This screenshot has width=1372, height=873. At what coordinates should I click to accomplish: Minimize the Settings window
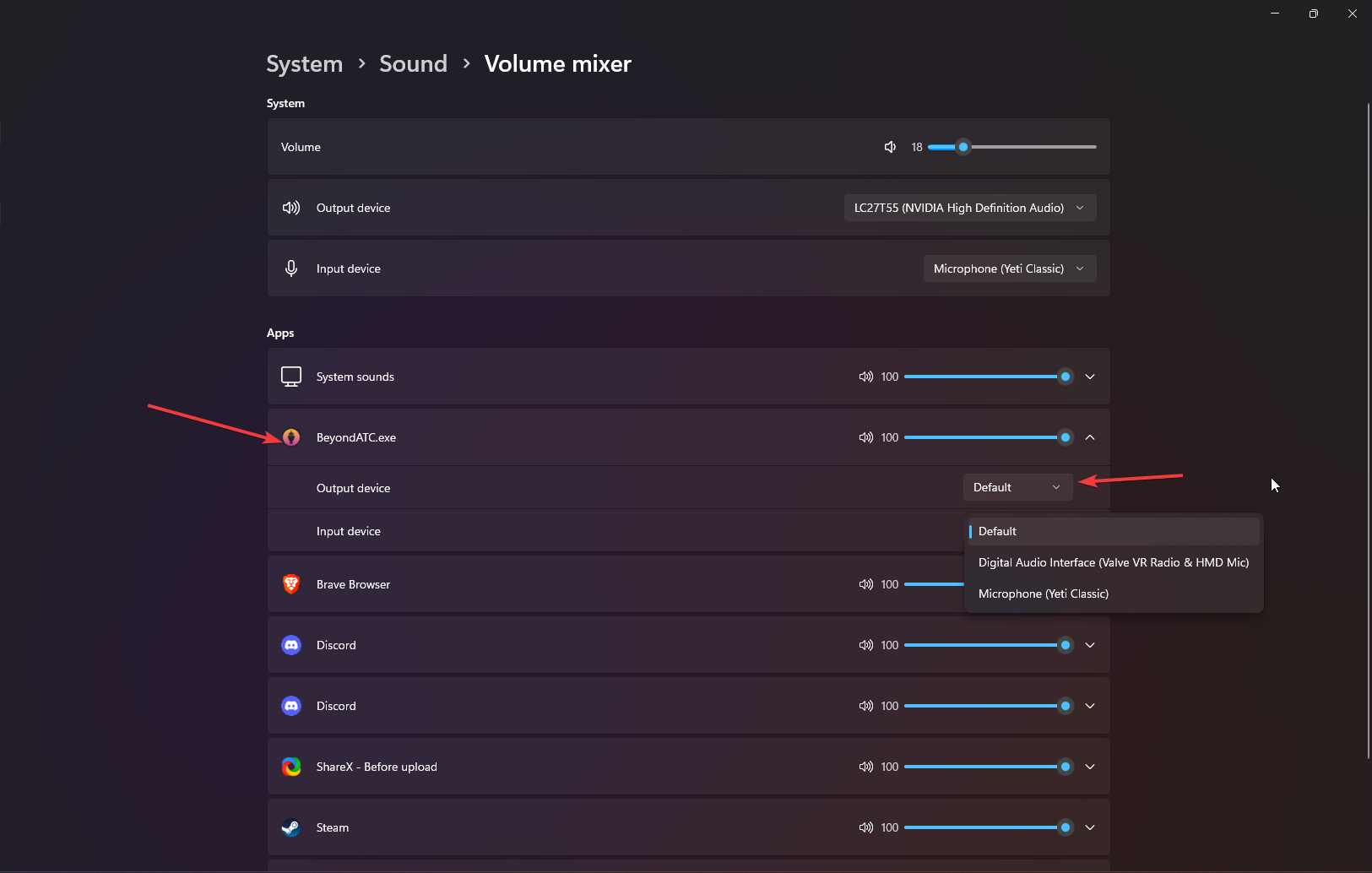pos(1275,14)
